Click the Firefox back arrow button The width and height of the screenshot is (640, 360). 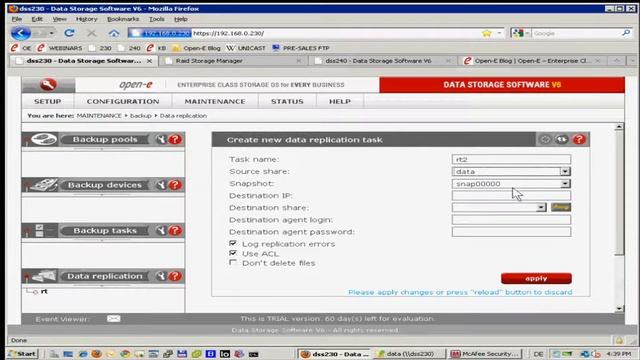click(20, 33)
